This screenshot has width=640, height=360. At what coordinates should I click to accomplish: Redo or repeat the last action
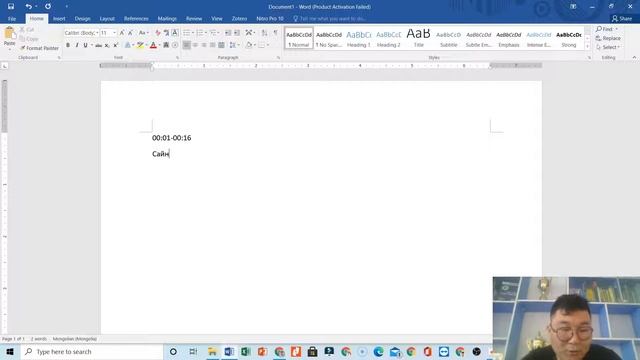(48, 7)
